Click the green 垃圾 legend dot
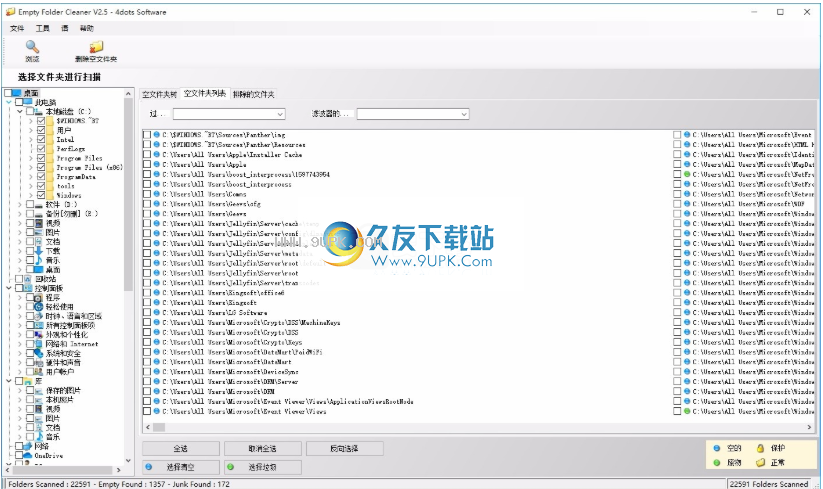This screenshot has height=489, width=823. [716, 462]
